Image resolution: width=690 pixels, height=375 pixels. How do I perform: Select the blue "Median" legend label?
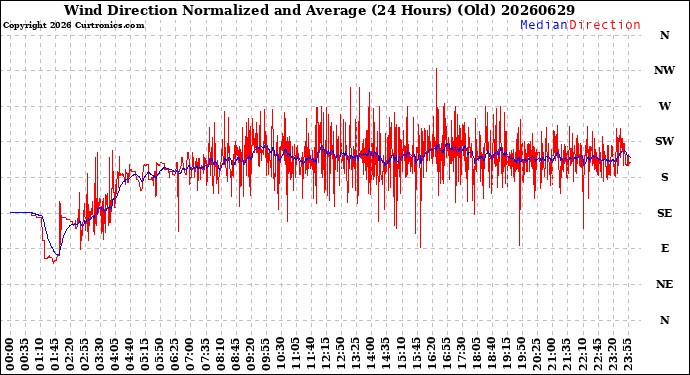coord(544,25)
